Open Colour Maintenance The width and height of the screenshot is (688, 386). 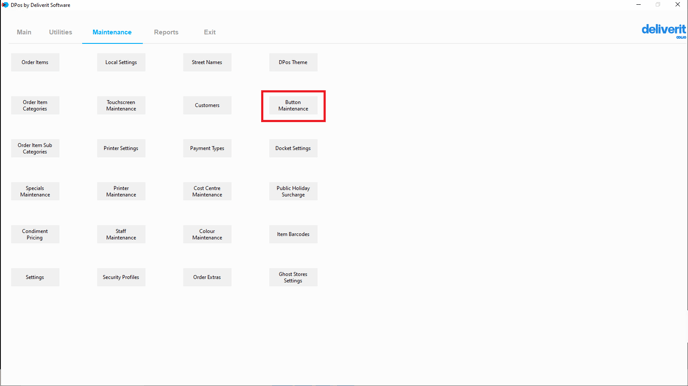click(x=207, y=234)
